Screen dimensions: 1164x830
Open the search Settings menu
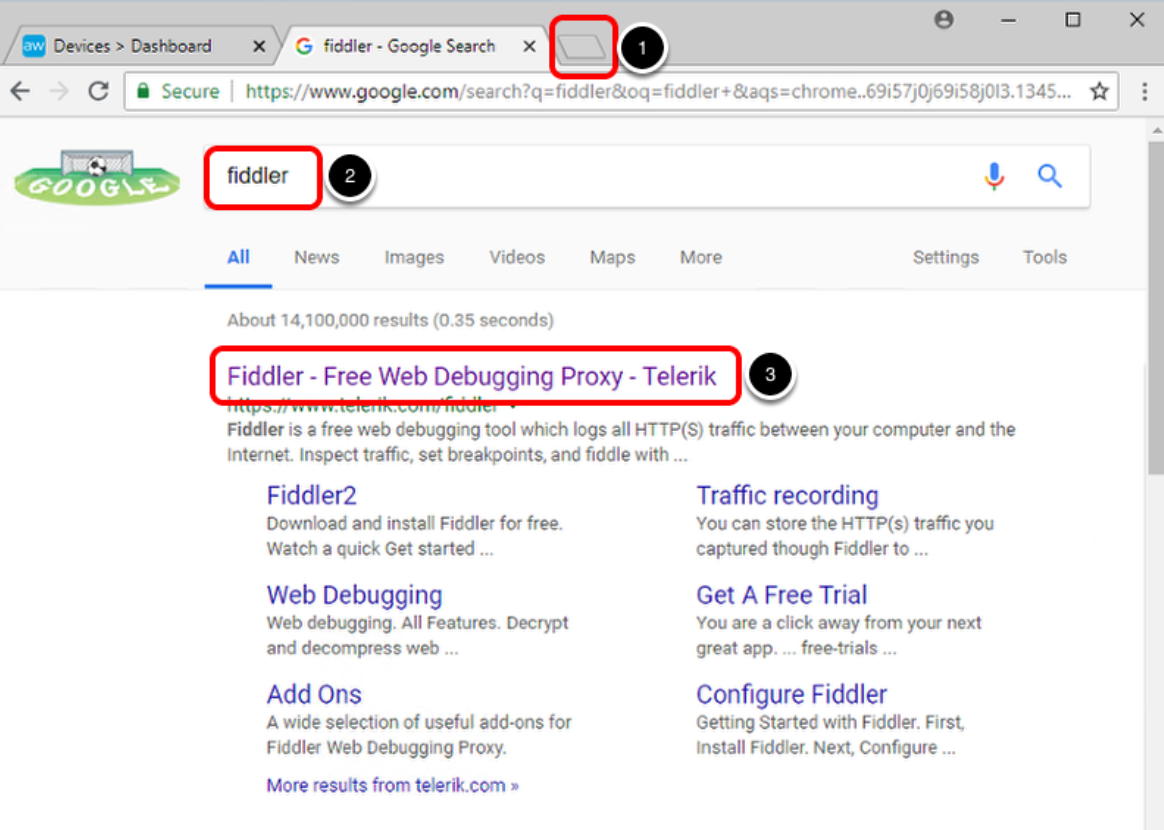pyautogui.click(x=945, y=257)
